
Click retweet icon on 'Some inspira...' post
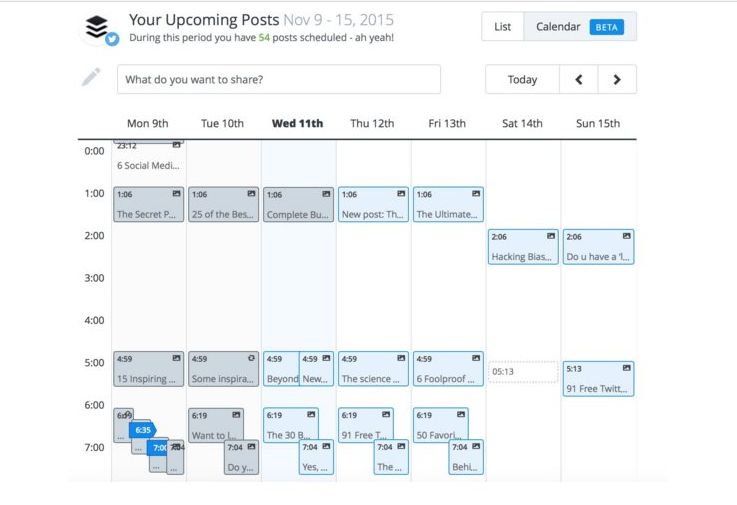251,358
